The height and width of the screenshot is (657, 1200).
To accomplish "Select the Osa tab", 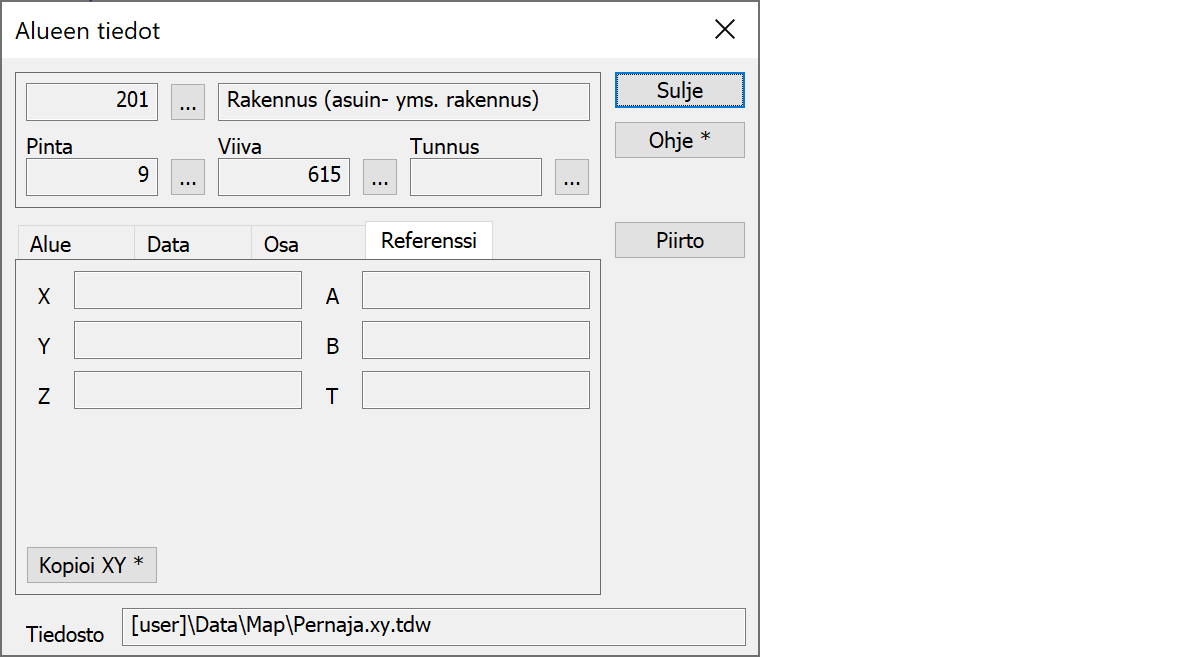I will click(x=281, y=244).
